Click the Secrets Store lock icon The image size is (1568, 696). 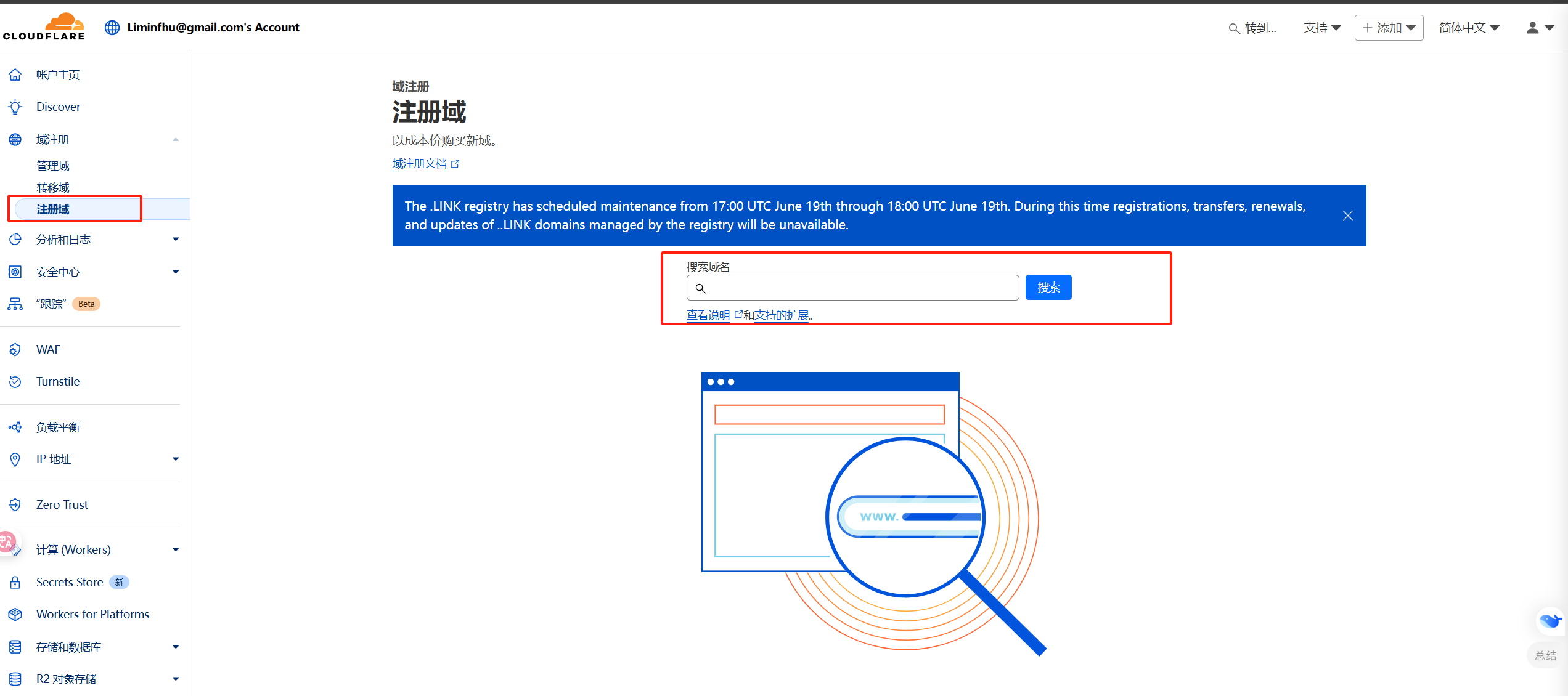click(x=15, y=583)
